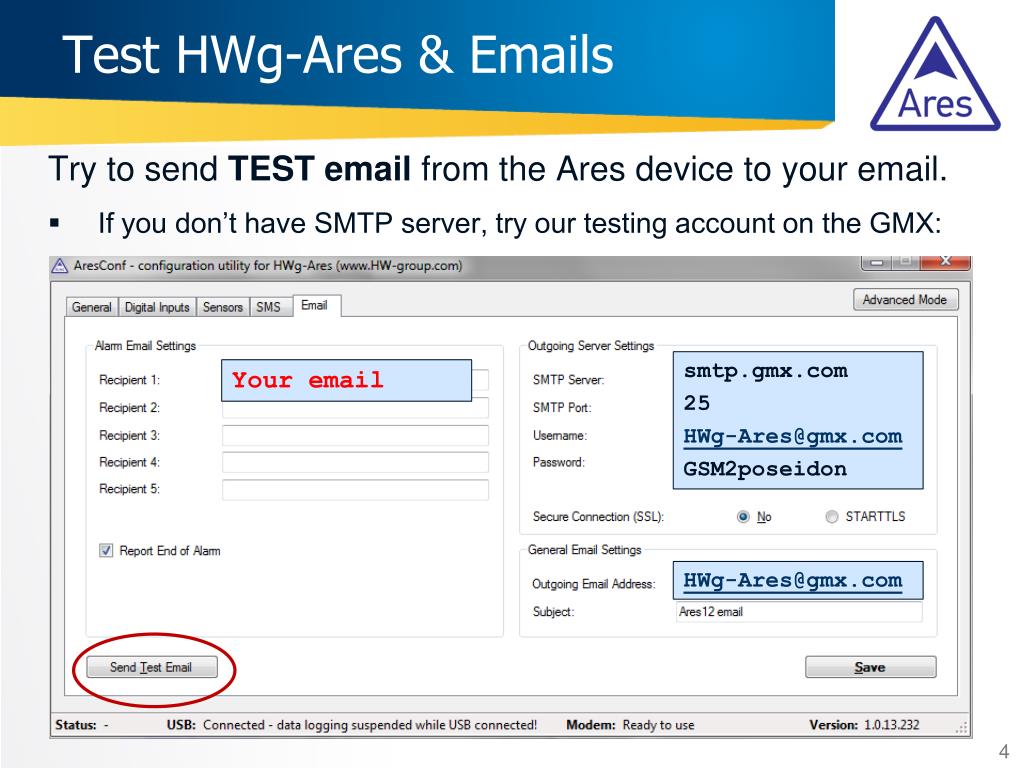The image size is (1024, 768).
Task: Focus the Recipient 3 input box
Action: [355, 436]
